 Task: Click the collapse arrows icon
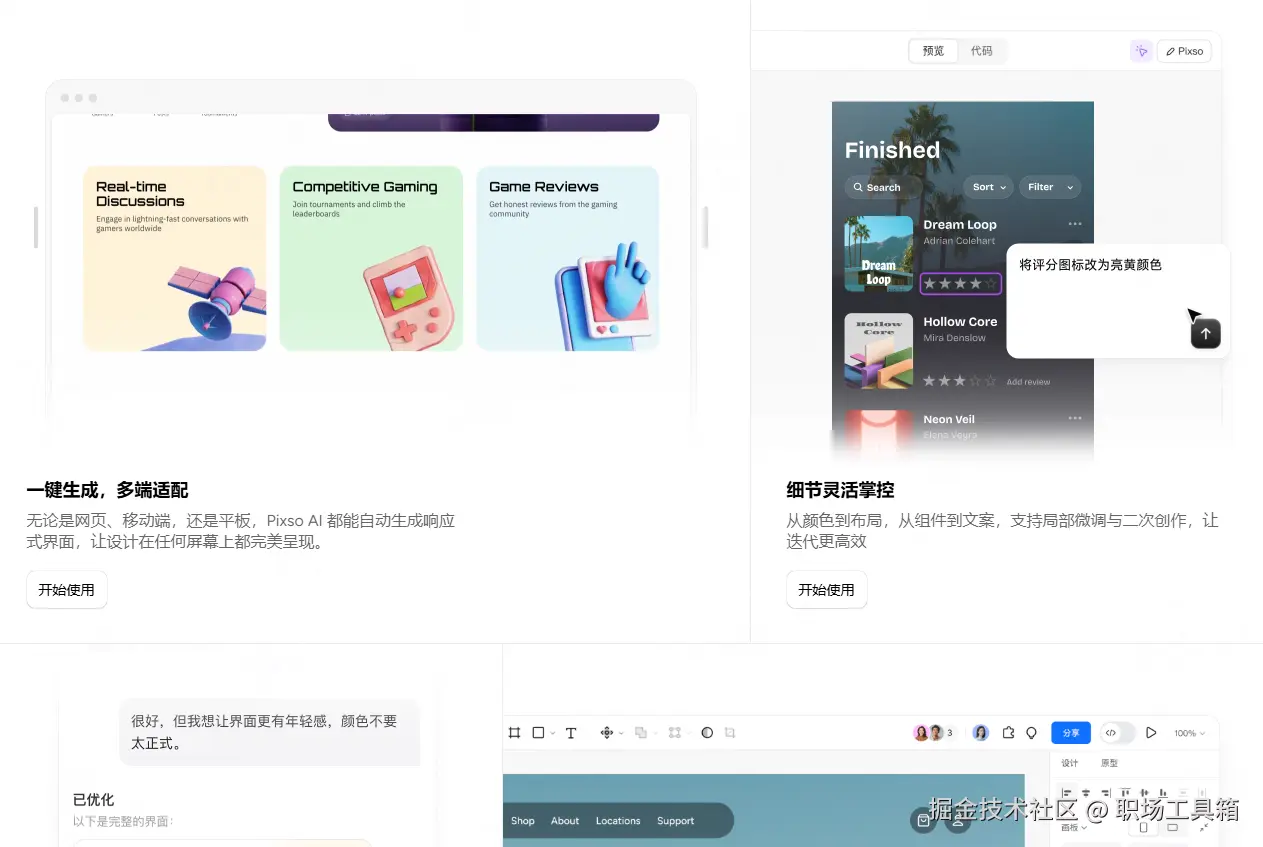pyautogui.click(x=1203, y=828)
